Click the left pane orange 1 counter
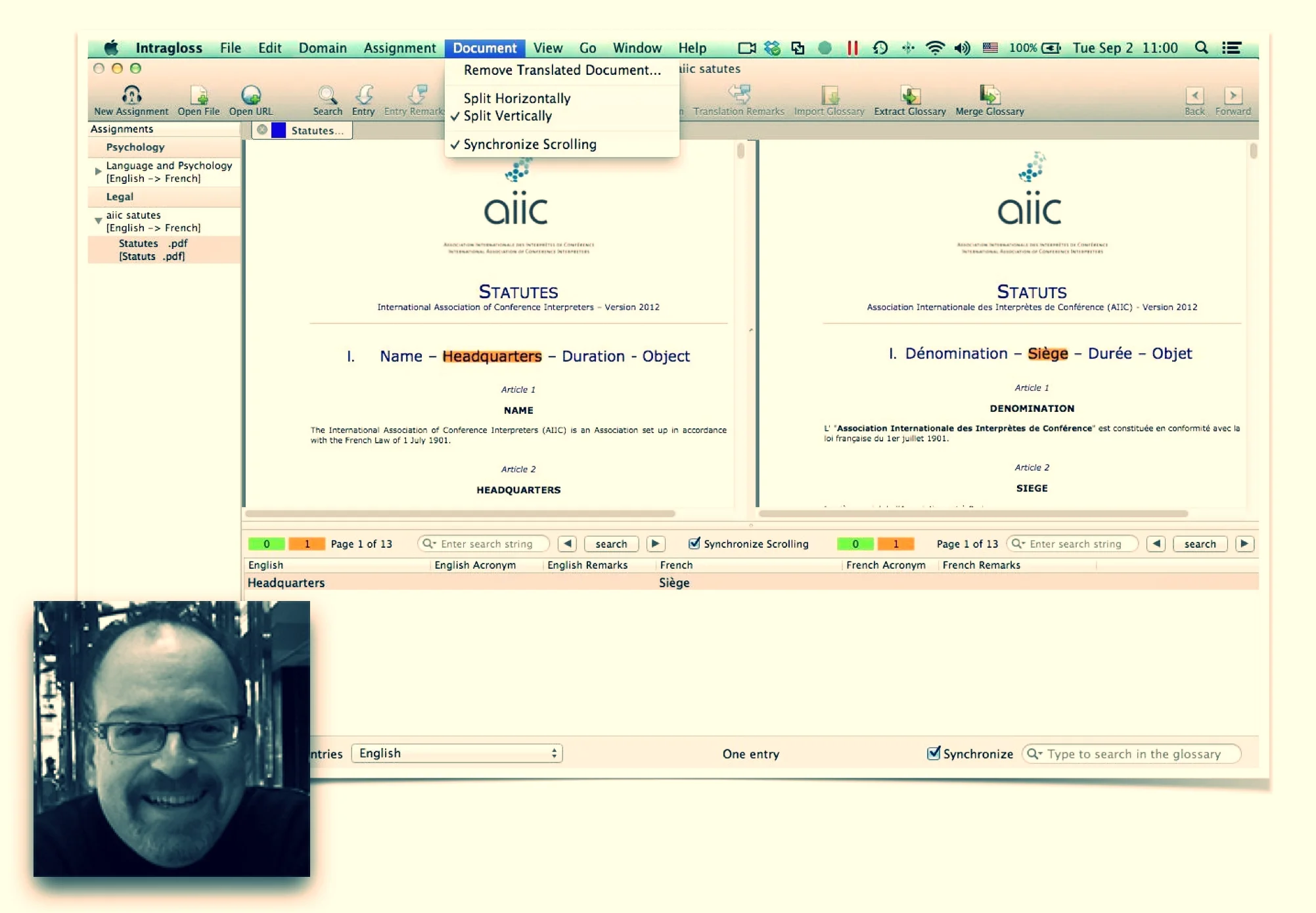 [307, 544]
